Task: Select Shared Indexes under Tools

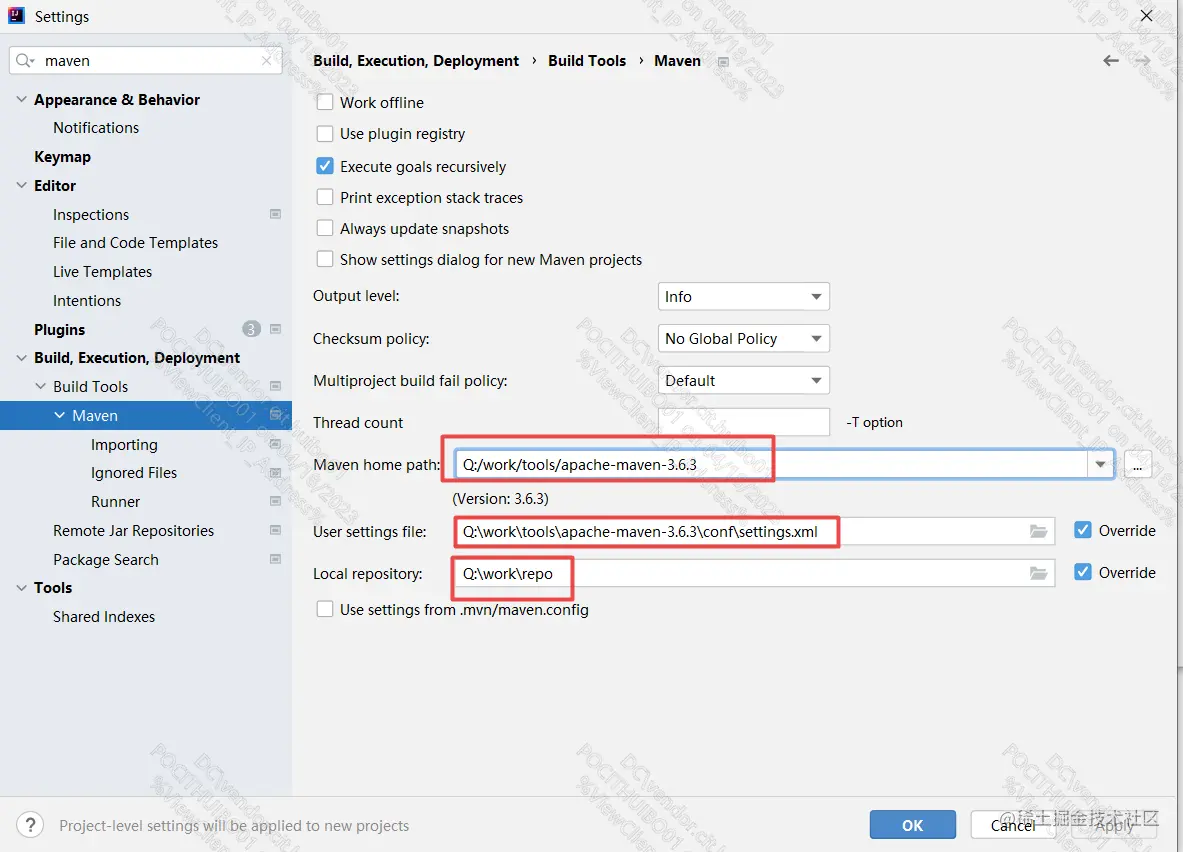Action: [104, 617]
